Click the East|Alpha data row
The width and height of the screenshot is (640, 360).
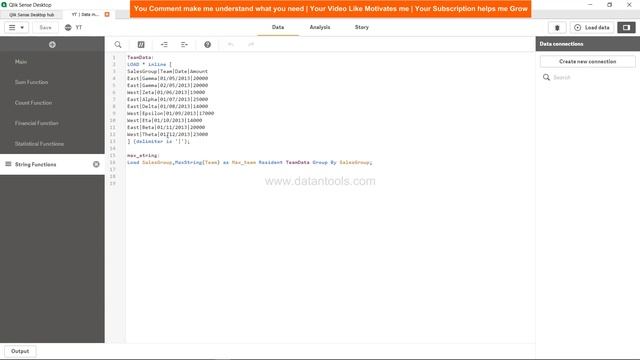click(x=167, y=99)
